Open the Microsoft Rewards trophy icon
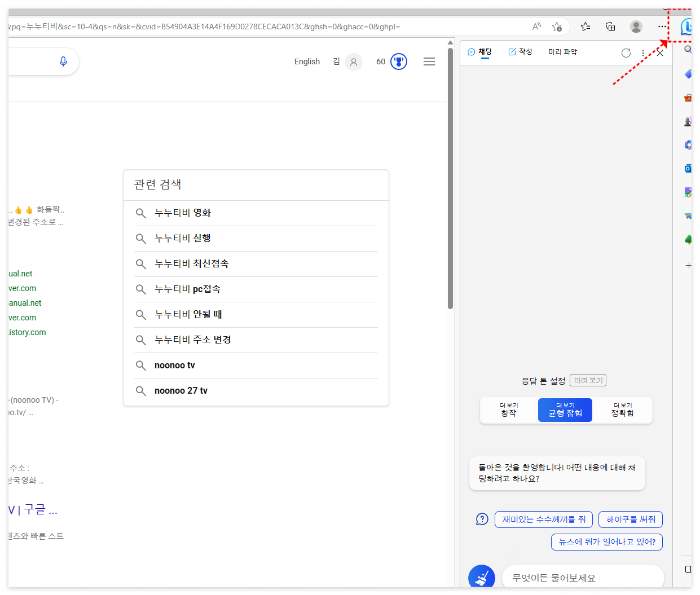This screenshot has height=595, width=700. coord(399,62)
